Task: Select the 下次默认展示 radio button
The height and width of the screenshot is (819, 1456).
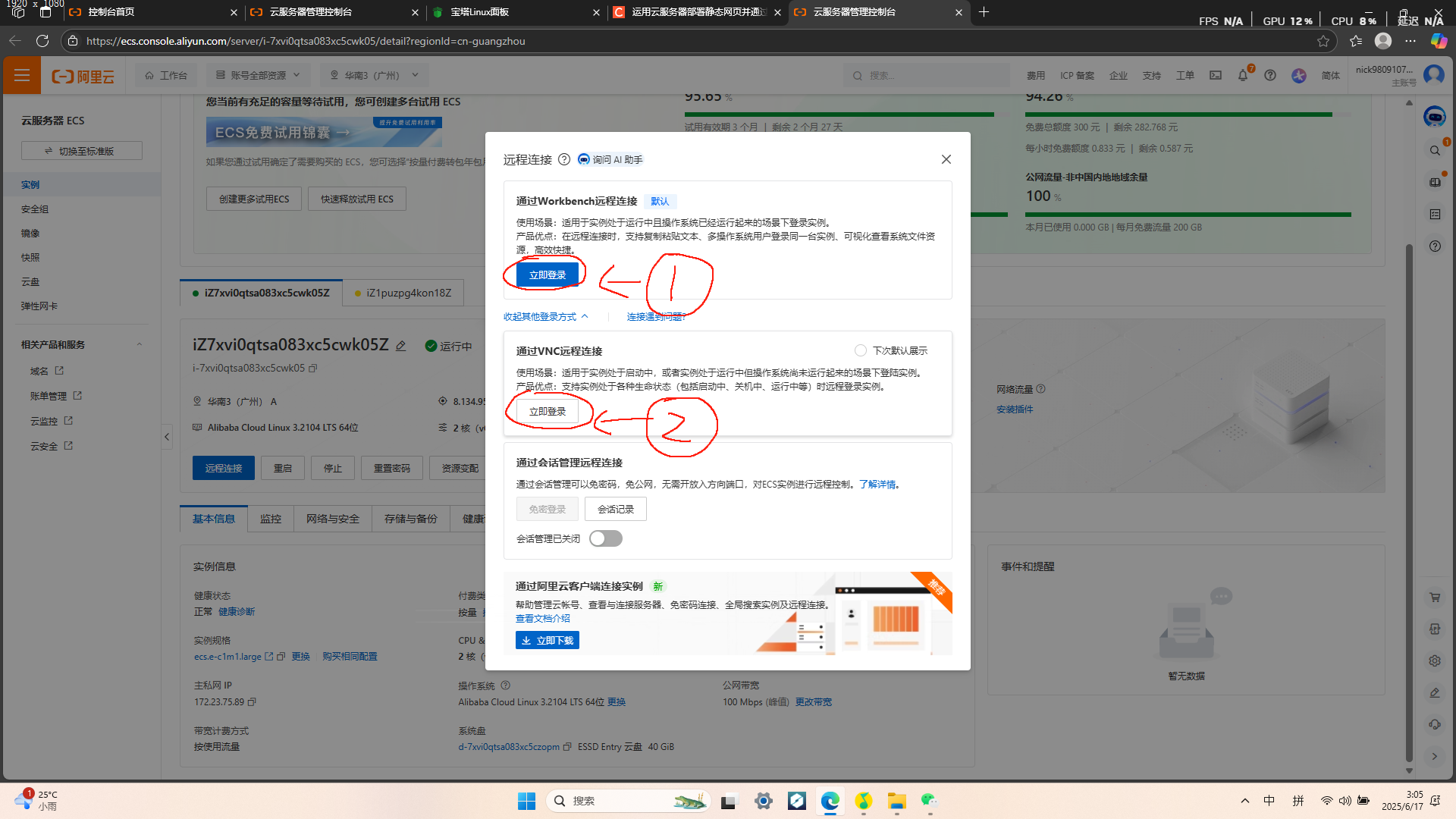Action: (860, 350)
